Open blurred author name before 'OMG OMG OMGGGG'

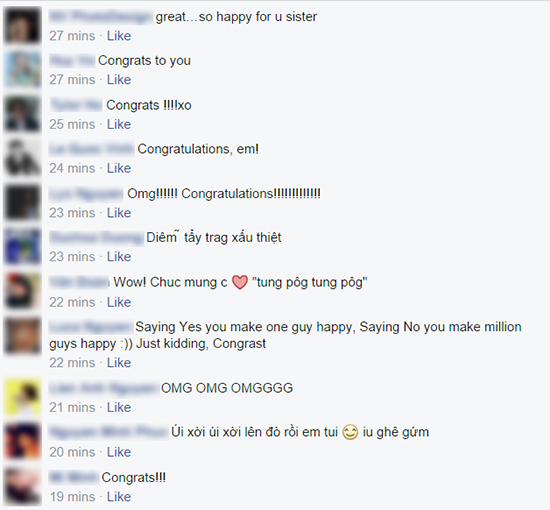pos(104,388)
